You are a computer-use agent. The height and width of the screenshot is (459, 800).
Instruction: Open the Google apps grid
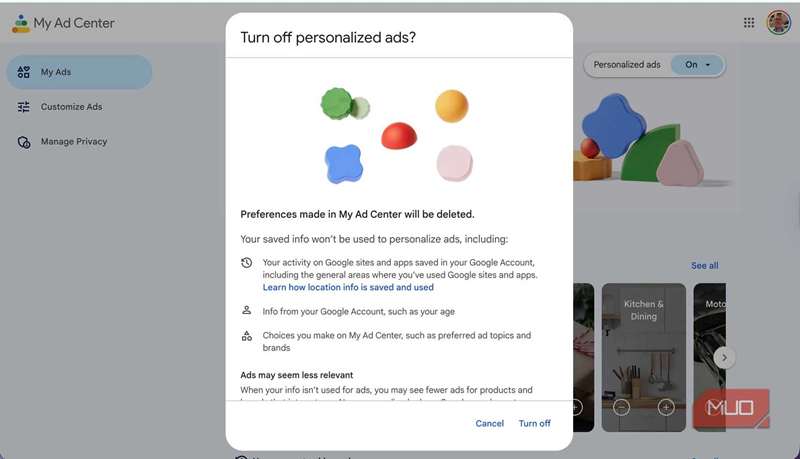coord(749,23)
